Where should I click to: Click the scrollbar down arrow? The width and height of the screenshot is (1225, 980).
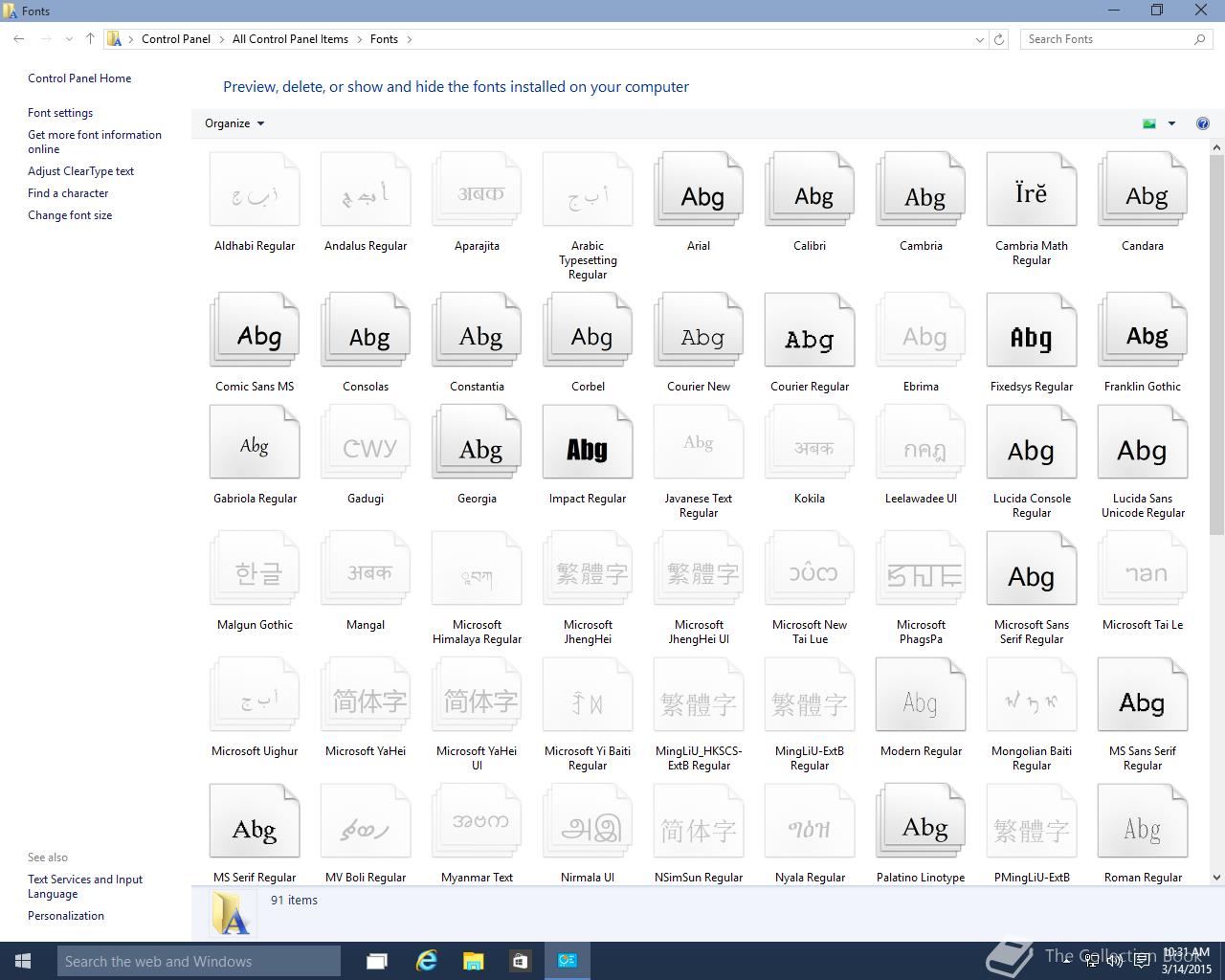point(1217,877)
